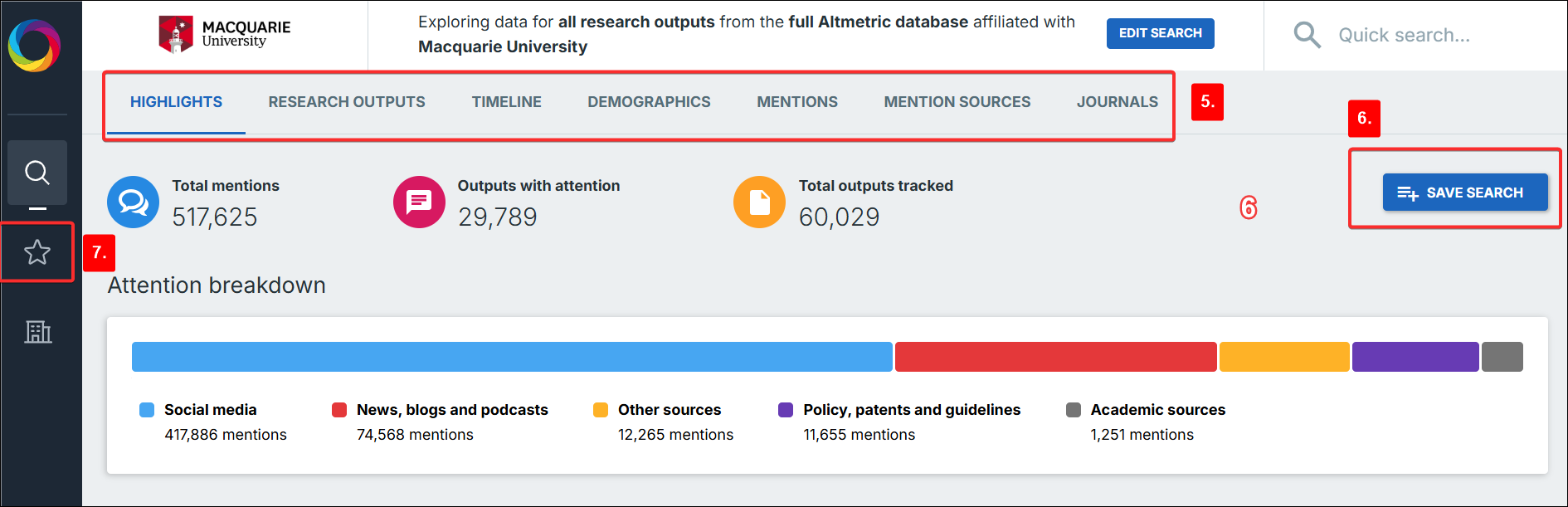Viewport: 1568px width, 507px height.
Task: Click the quick search magnifier icon
Action: [x=1307, y=35]
